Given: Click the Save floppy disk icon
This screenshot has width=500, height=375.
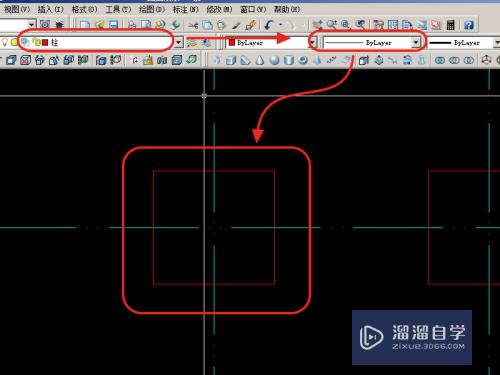Looking at the screenshot, I should tap(114, 25).
